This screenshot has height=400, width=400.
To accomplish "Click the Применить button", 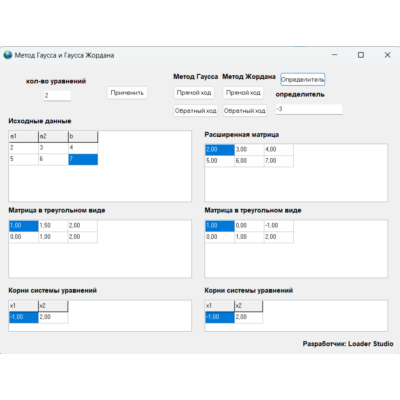I will tap(127, 93).
